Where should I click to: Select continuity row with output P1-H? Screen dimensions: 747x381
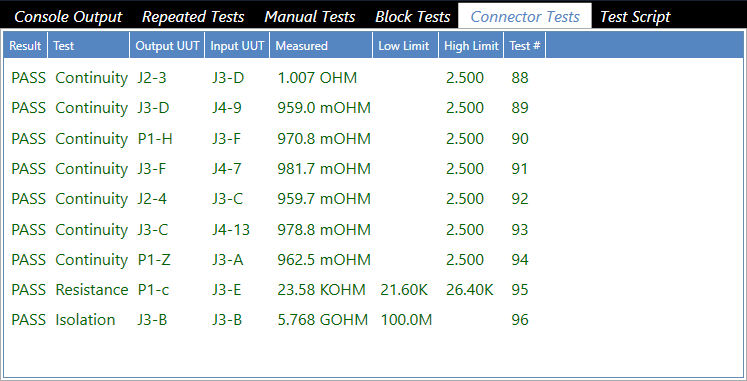(373, 139)
